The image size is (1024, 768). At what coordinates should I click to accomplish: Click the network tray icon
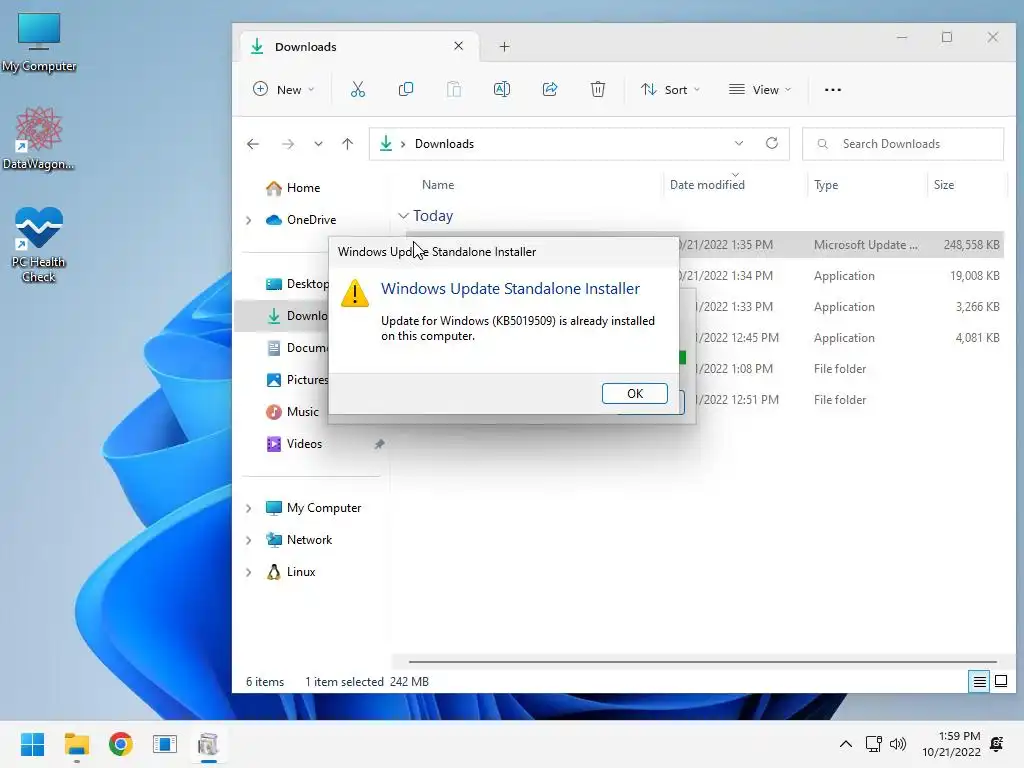coord(874,744)
